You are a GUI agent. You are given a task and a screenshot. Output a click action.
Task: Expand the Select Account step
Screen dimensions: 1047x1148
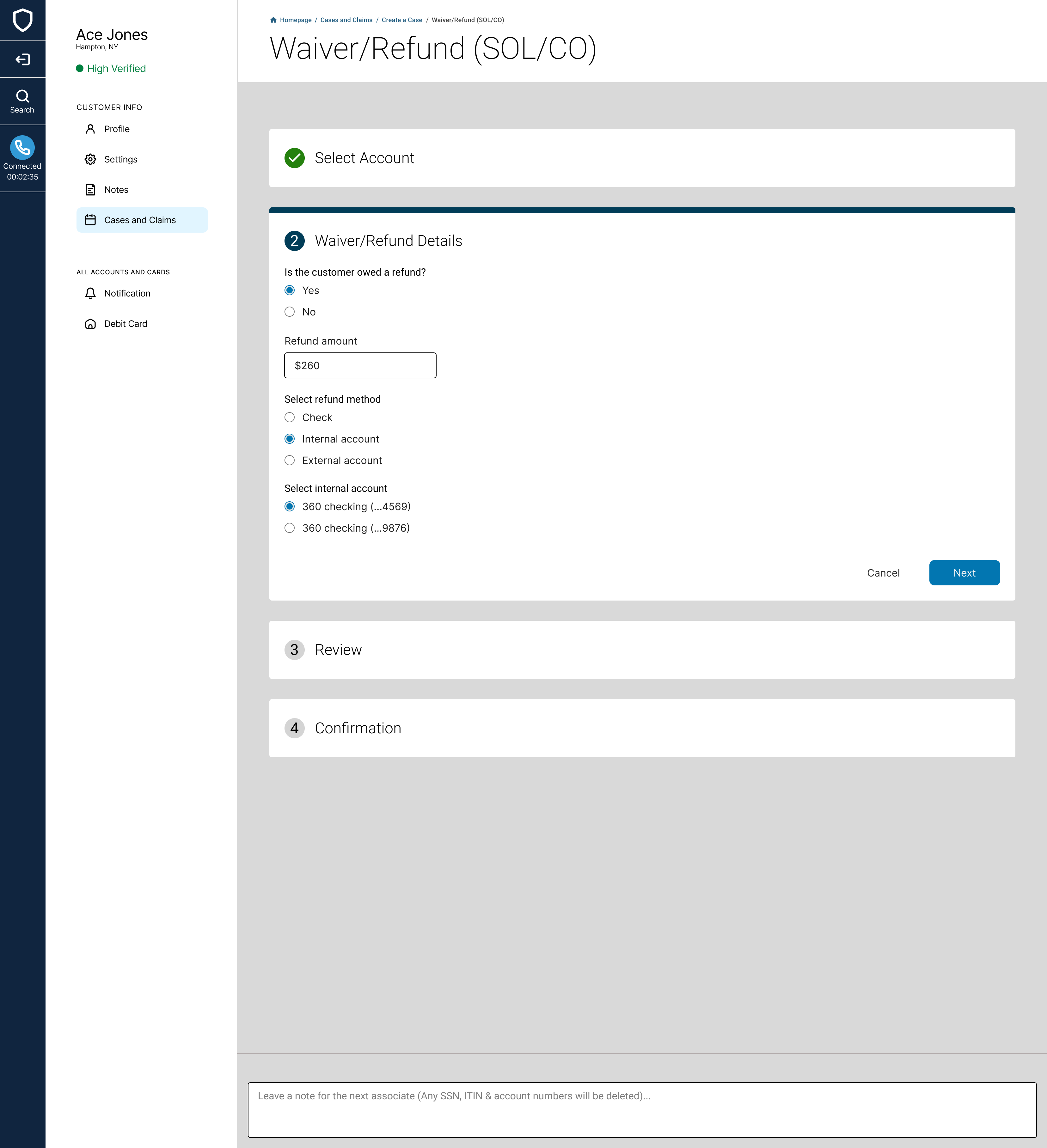coord(364,158)
